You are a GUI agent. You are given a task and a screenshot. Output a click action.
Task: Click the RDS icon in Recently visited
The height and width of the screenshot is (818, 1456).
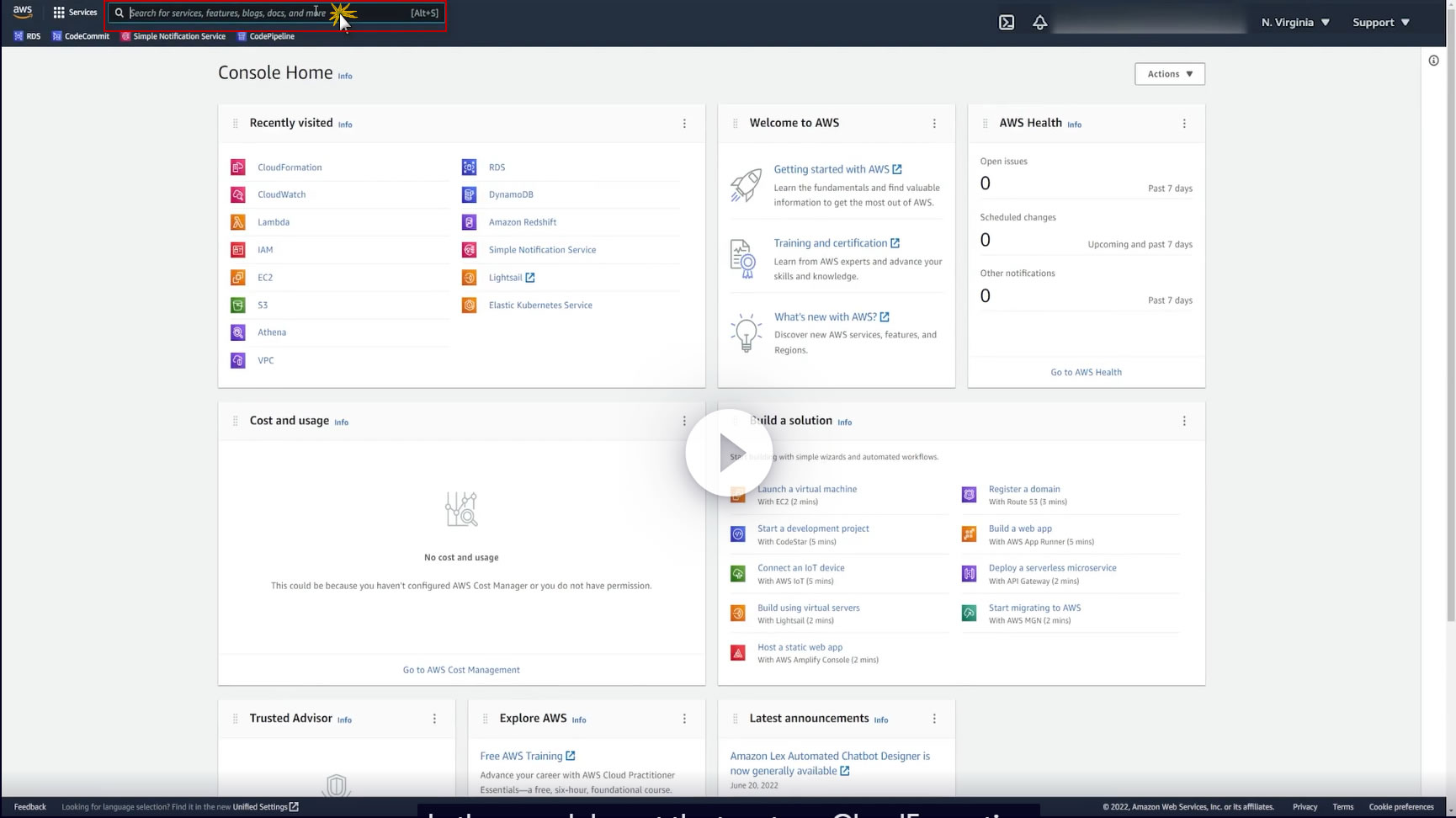pyautogui.click(x=470, y=167)
